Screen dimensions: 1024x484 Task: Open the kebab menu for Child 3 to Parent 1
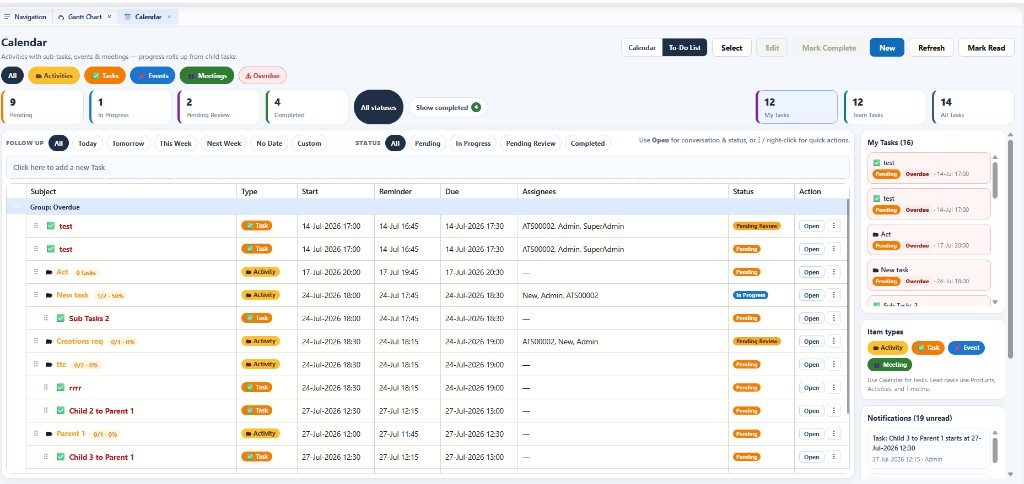pos(833,457)
